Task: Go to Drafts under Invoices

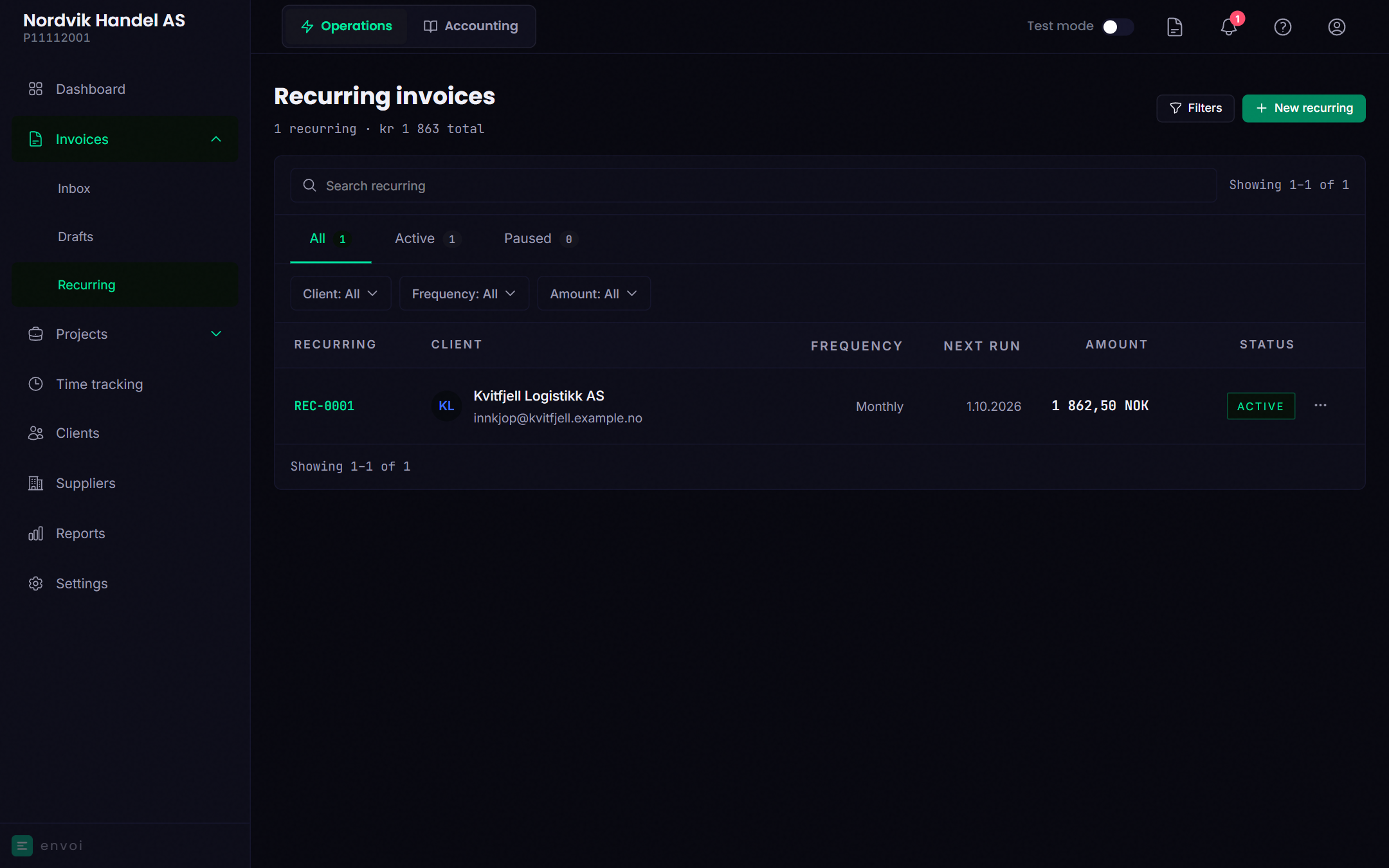Action: (x=75, y=237)
